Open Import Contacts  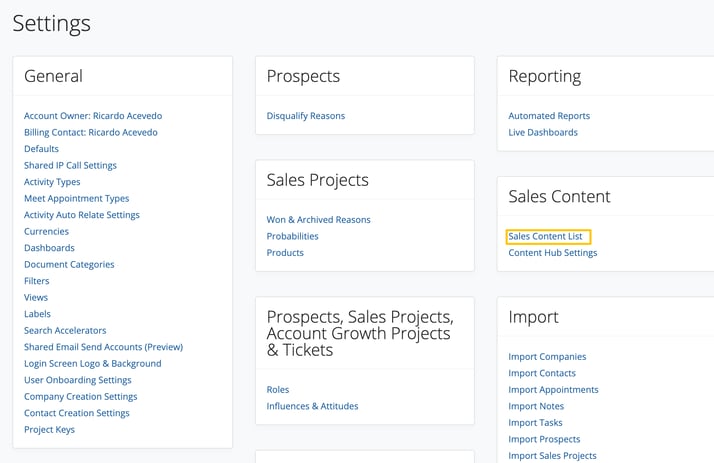[542, 373]
